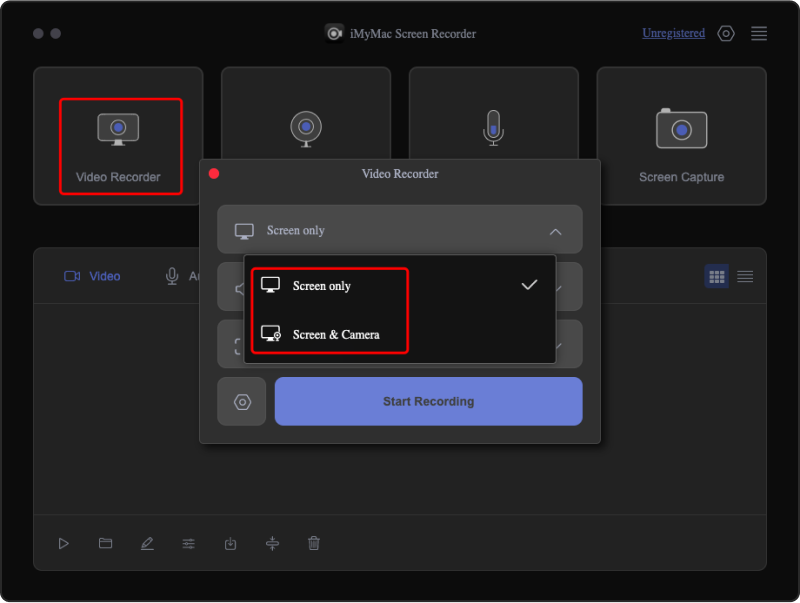Switch to list view of recordings
Viewport: 800px width, 603px height.
pyautogui.click(x=745, y=276)
